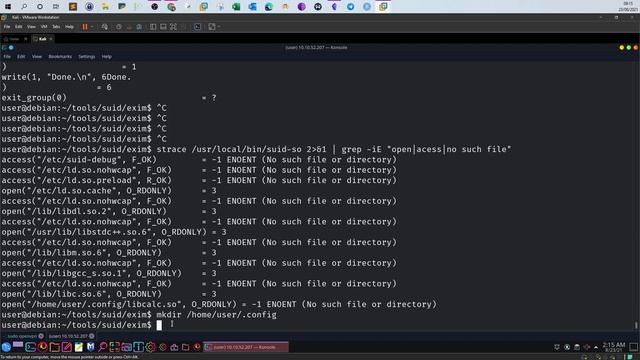This screenshot has width=640, height=360.
Task: Switch to sudo openvpn Konsole tab
Action: tap(22, 336)
